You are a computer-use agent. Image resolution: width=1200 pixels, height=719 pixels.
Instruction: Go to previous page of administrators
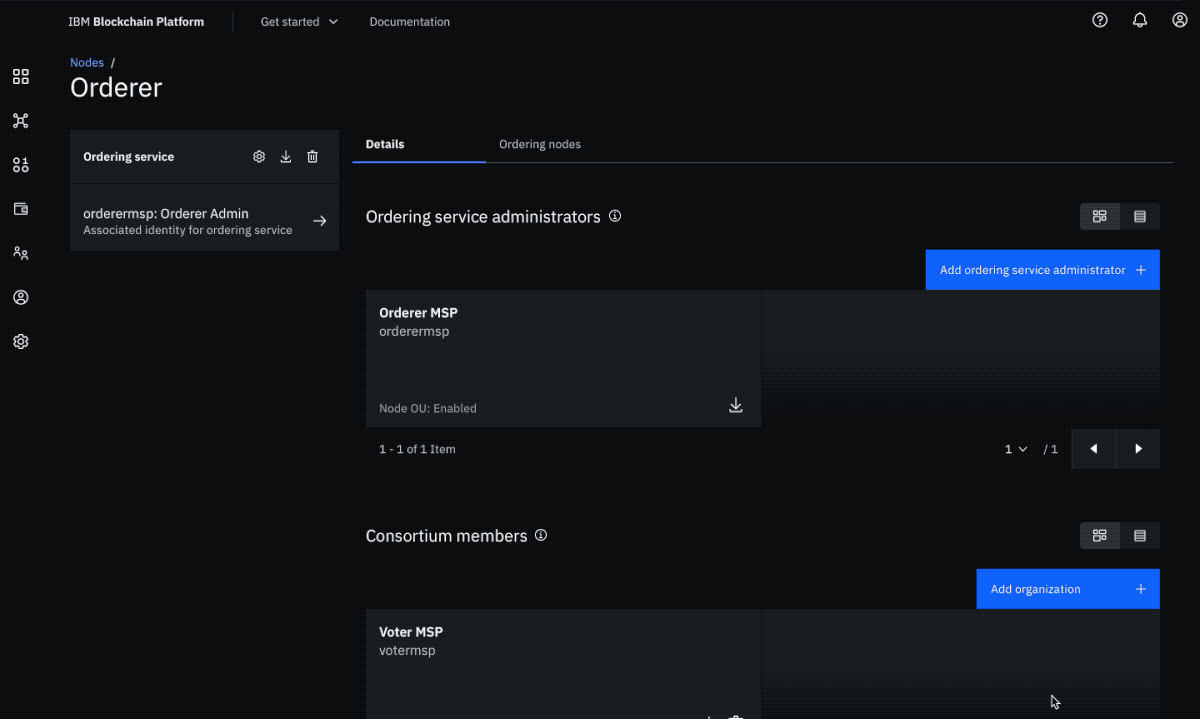1093,449
